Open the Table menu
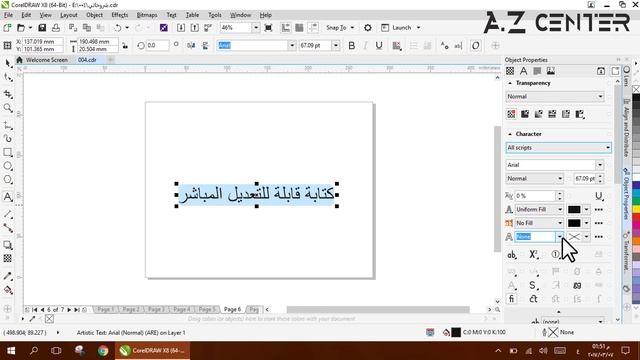The width and height of the screenshot is (640, 360). click(192, 15)
